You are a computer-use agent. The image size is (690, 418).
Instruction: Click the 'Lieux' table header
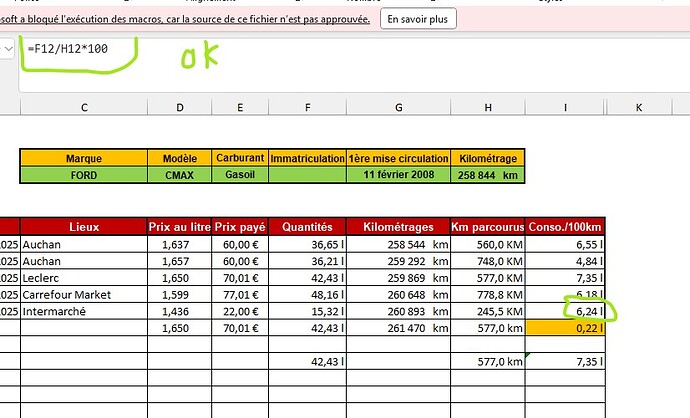point(84,227)
